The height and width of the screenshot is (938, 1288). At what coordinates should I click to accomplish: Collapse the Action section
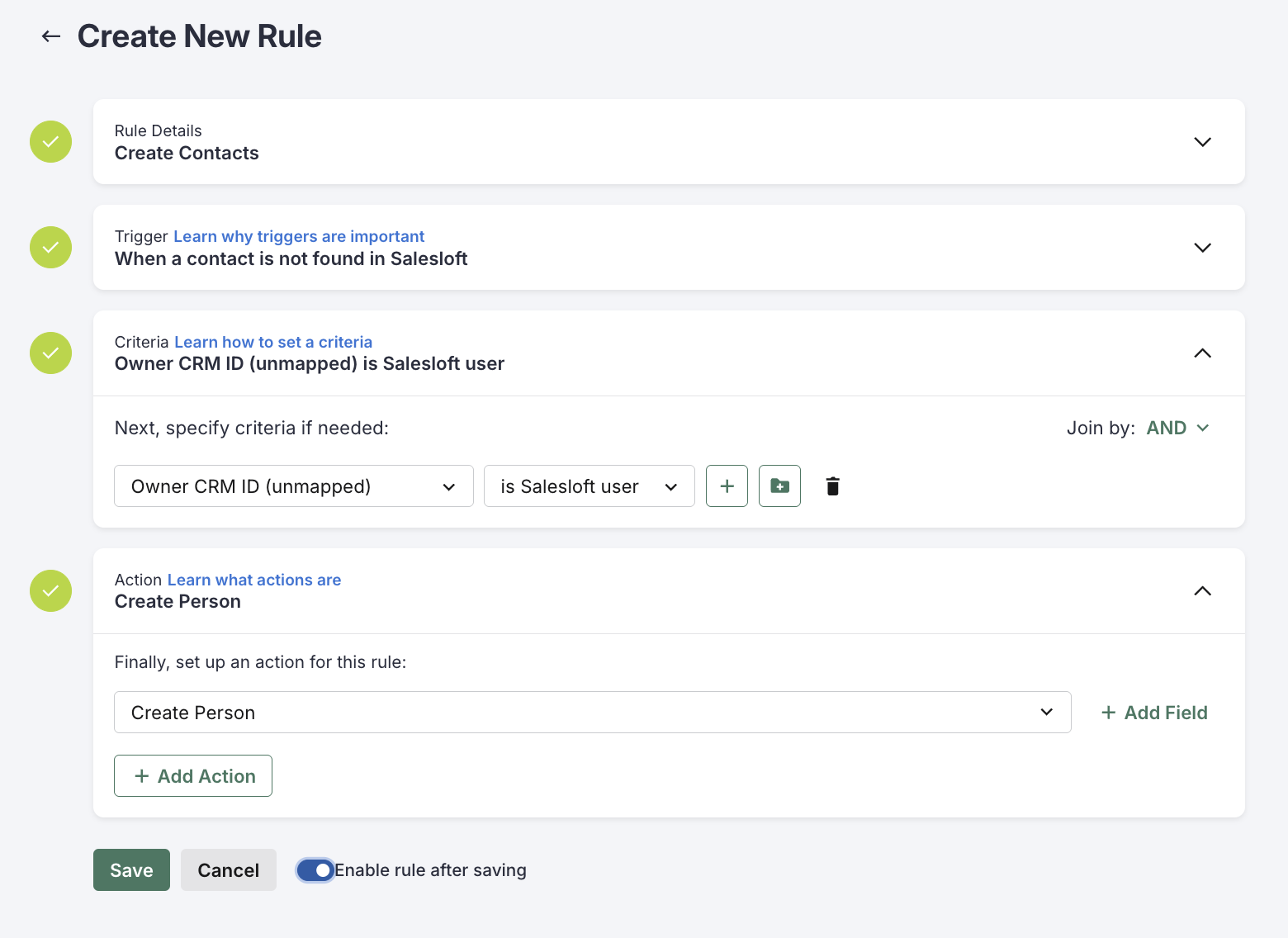pyautogui.click(x=1203, y=591)
